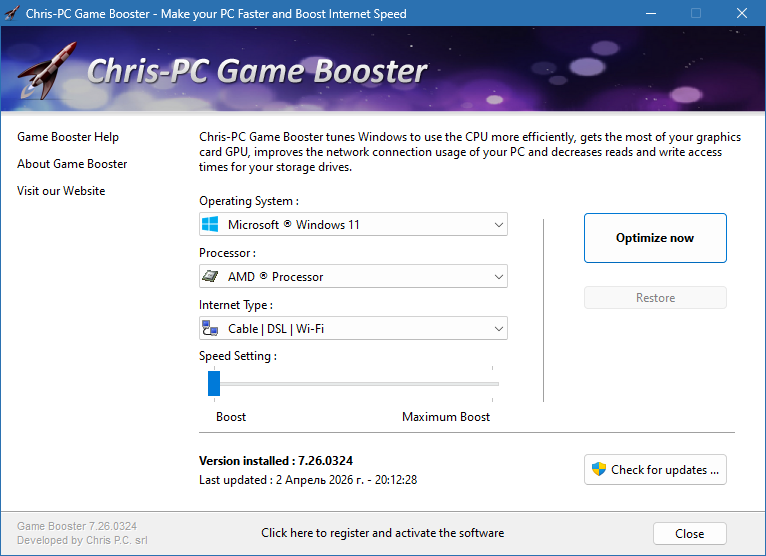Click Check for updates button
The width and height of the screenshot is (766, 556).
(x=655, y=470)
